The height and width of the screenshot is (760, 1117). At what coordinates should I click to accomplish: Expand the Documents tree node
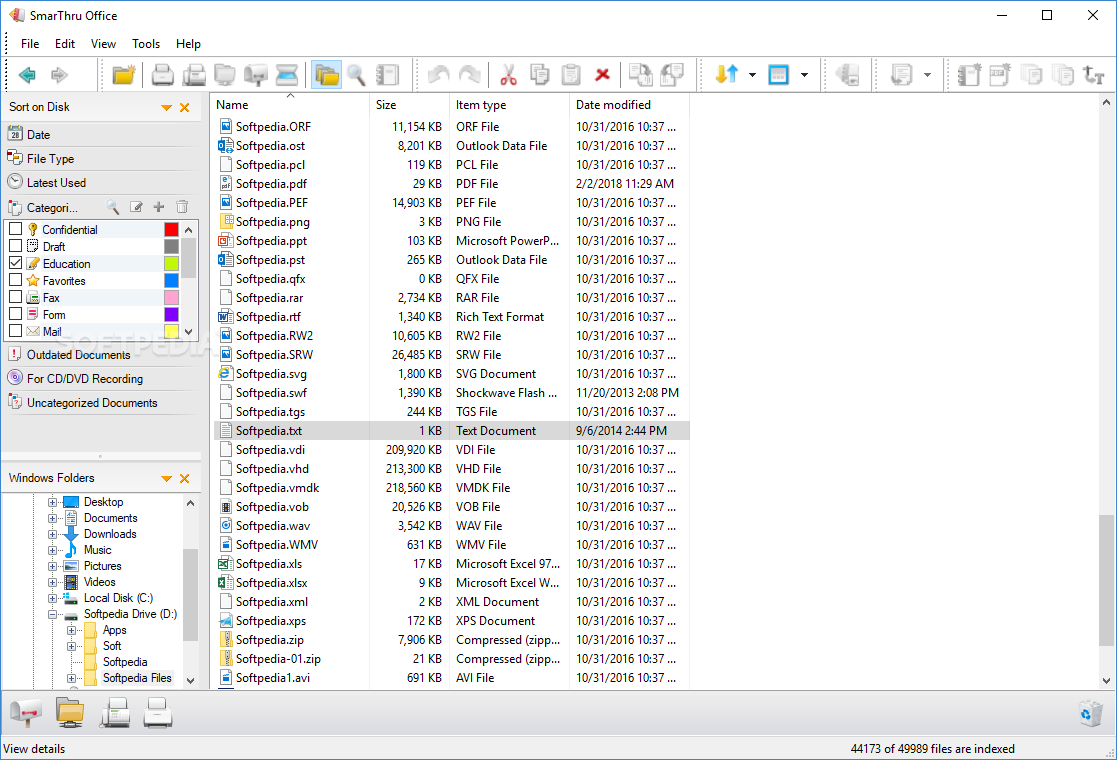(x=52, y=519)
